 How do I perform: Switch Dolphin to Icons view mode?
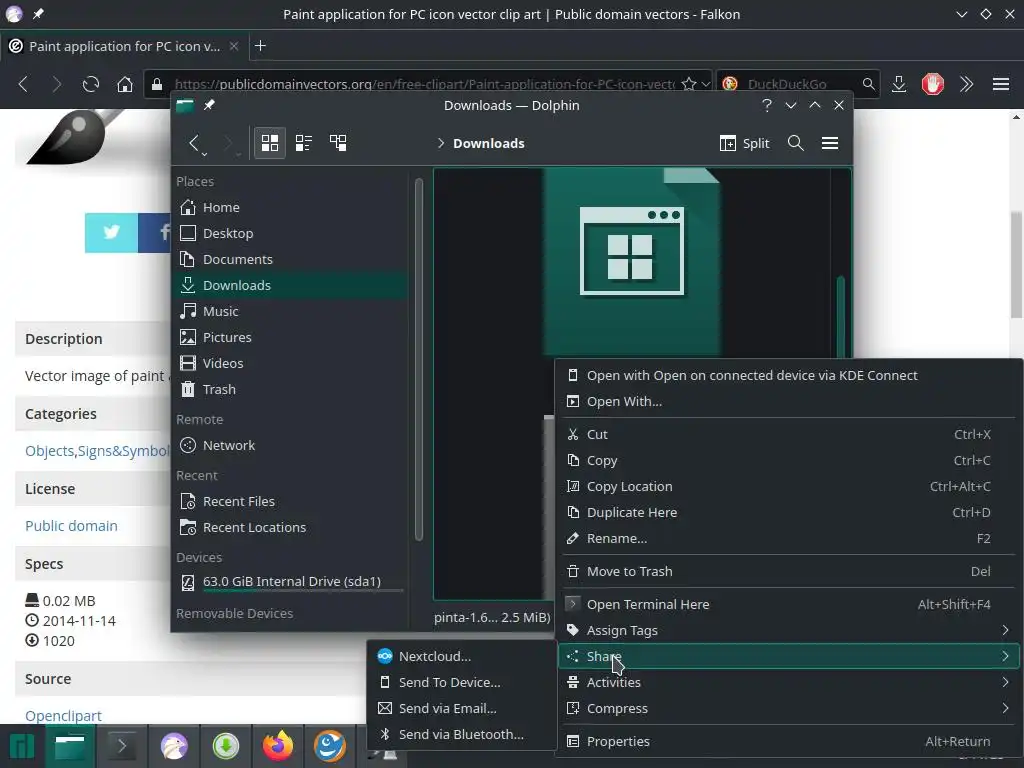coord(270,143)
